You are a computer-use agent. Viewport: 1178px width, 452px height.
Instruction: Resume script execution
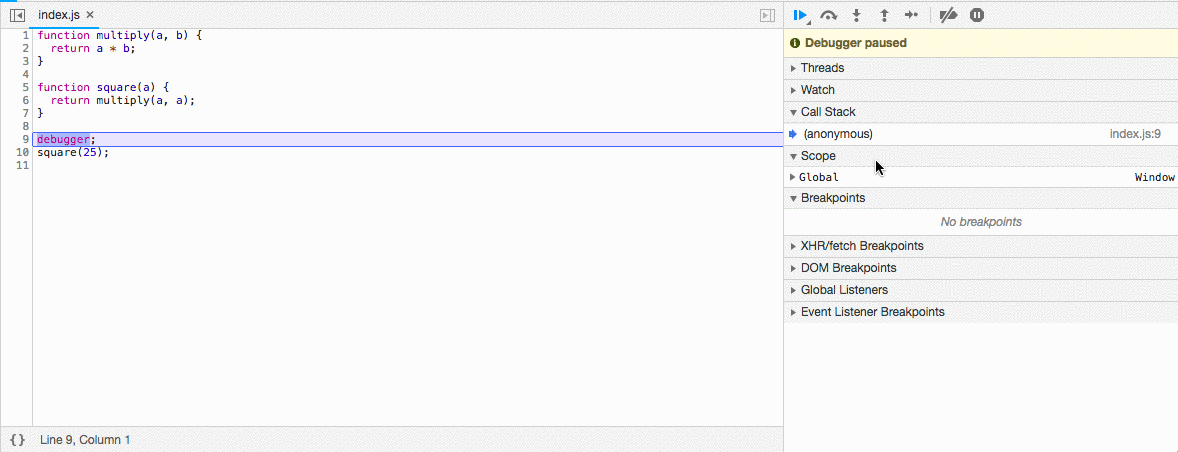tap(800, 15)
